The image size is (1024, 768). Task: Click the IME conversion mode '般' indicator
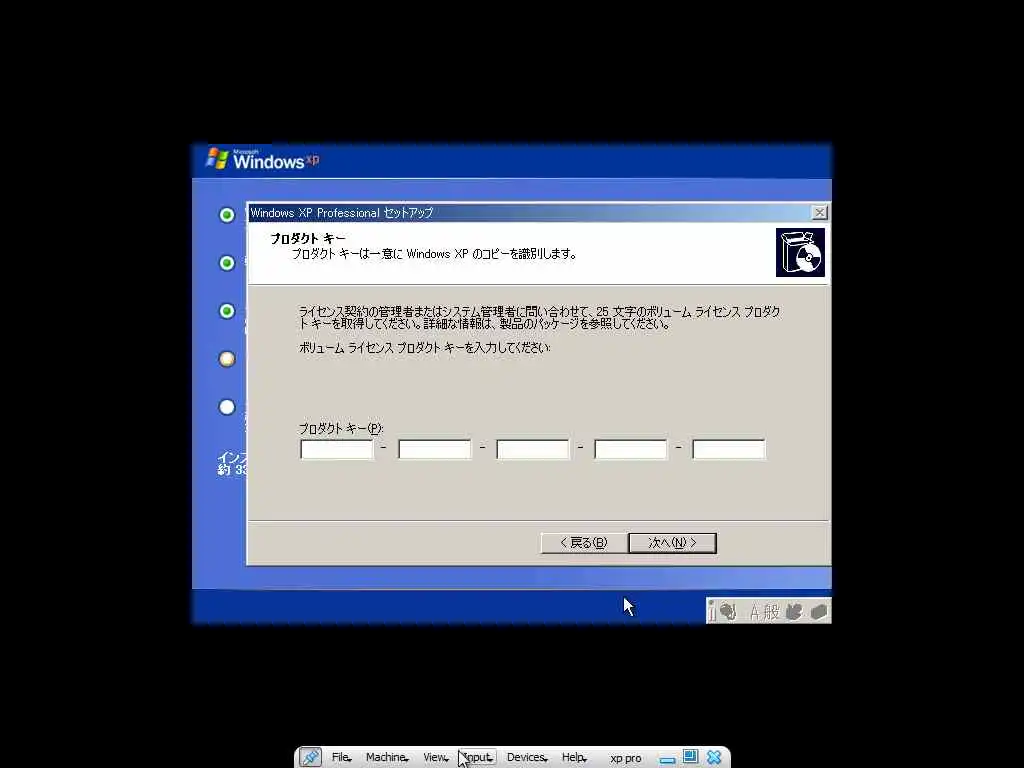[771, 612]
